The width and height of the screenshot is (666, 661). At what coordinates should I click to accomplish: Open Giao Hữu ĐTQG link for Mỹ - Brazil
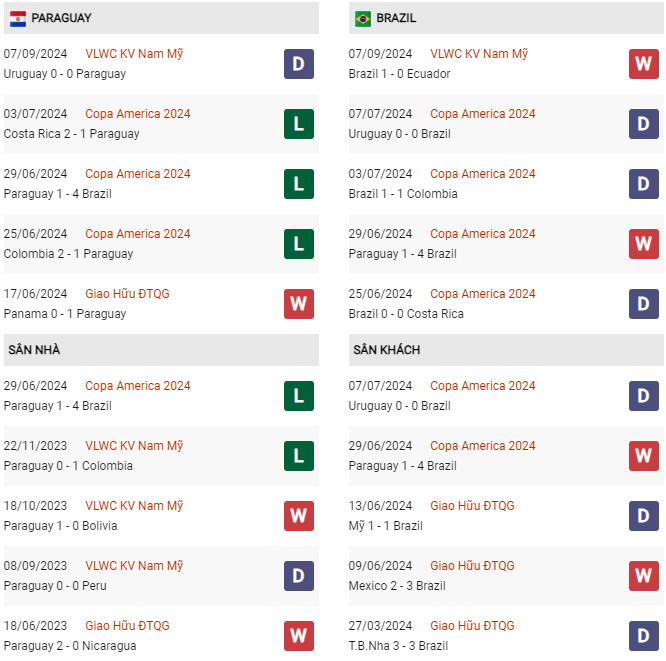pos(472,506)
